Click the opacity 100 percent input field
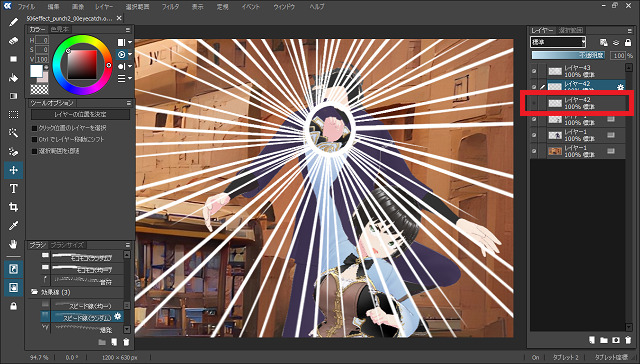The width and height of the screenshot is (640, 364). 618,55
